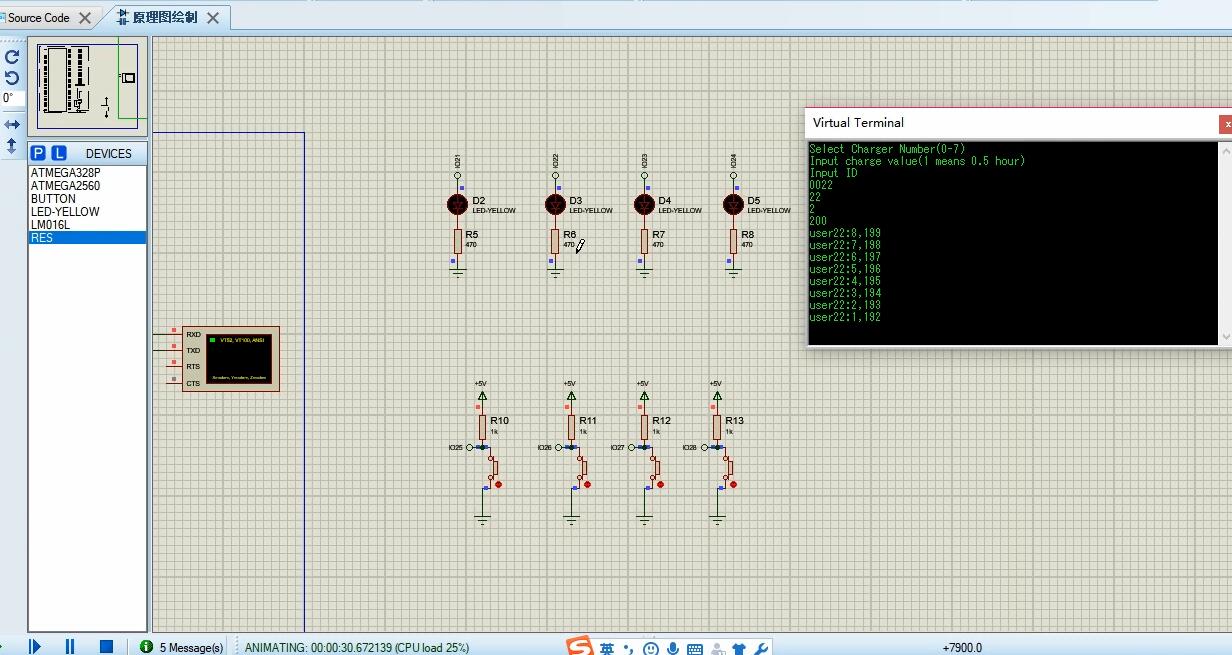
Task: Click the 'Select Charger Number(0-7)' terminal line
Action: pyautogui.click(x=887, y=149)
